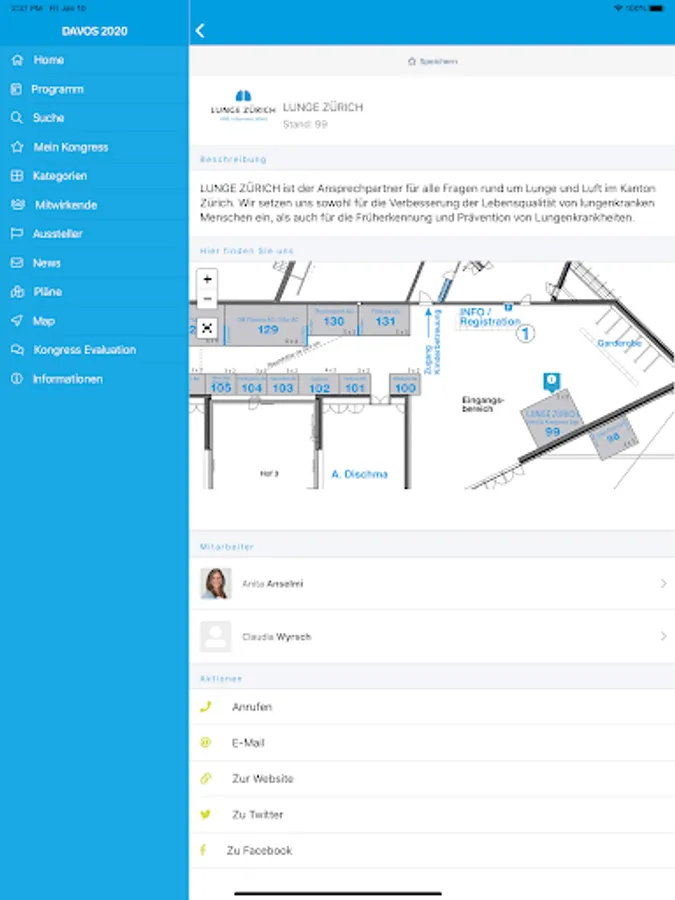Viewport: 675px width, 900px height.
Task: Tap the INFO / Registration map label
Action: (x=489, y=317)
